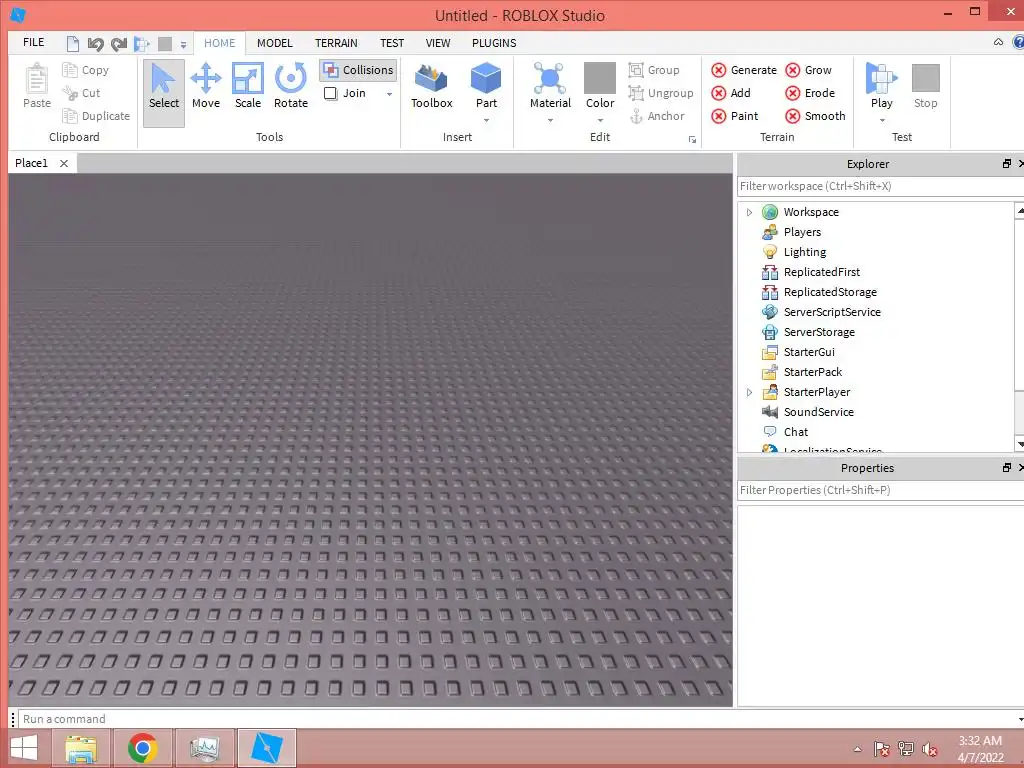
Task: Click the Stop test button
Action: click(925, 87)
